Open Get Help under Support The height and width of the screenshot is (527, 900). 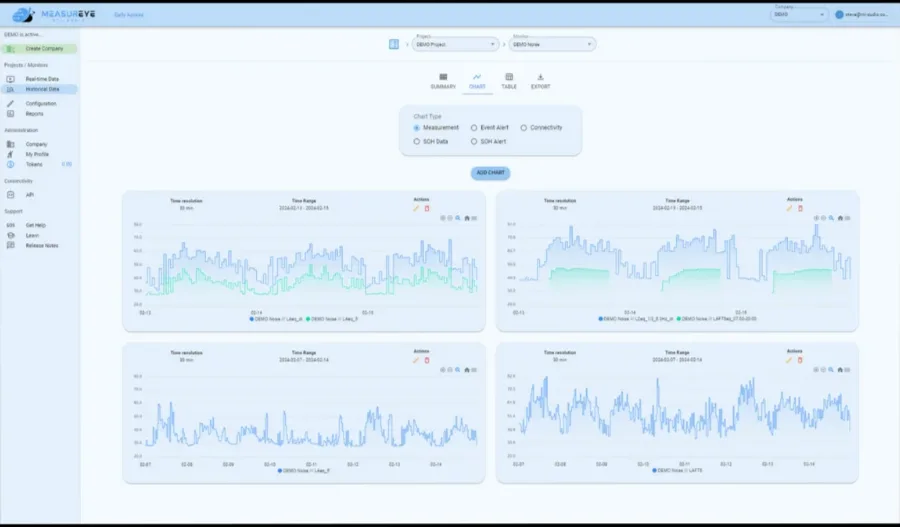coord(39,226)
